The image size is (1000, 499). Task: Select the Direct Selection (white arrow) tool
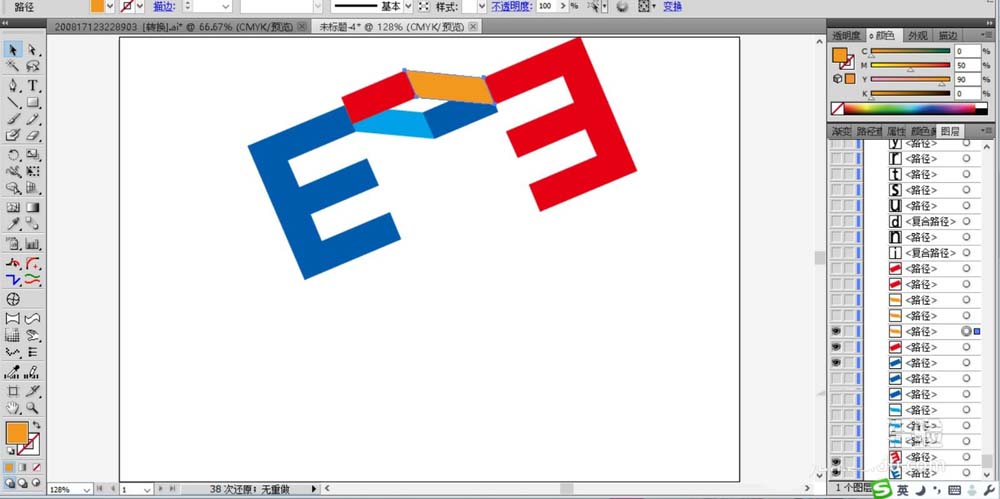[x=33, y=50]
